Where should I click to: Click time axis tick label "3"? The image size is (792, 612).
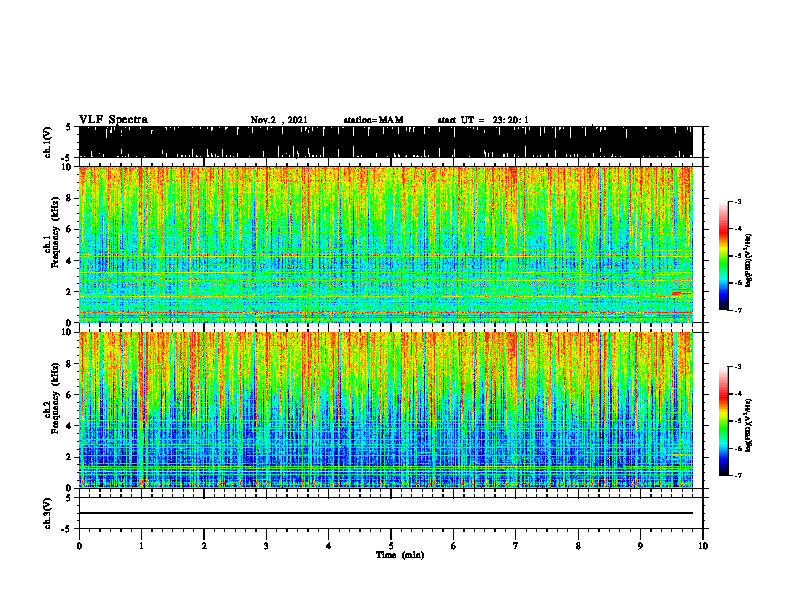click(266, 546)
